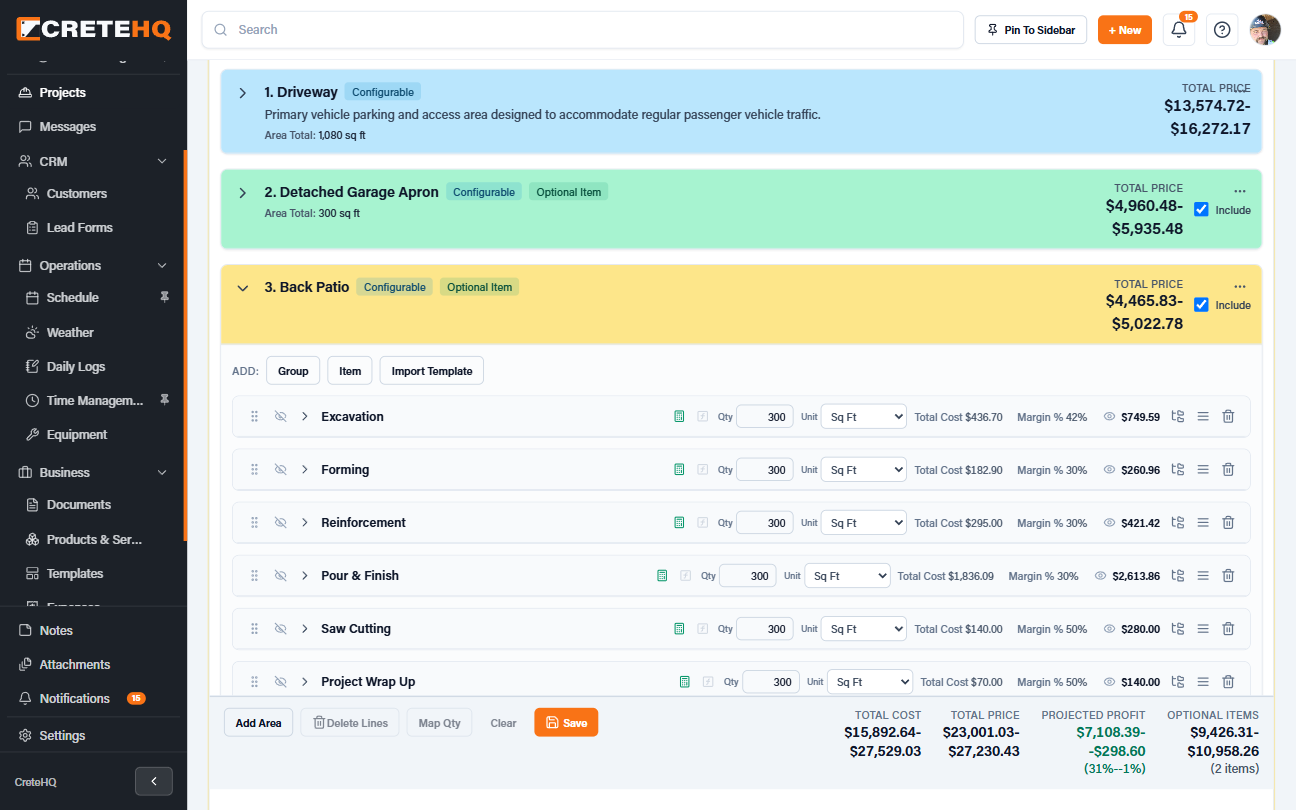Collapse the Back Patio area
The width and height of the screenshot is (1296, 810).
click(x=242, y=288)
